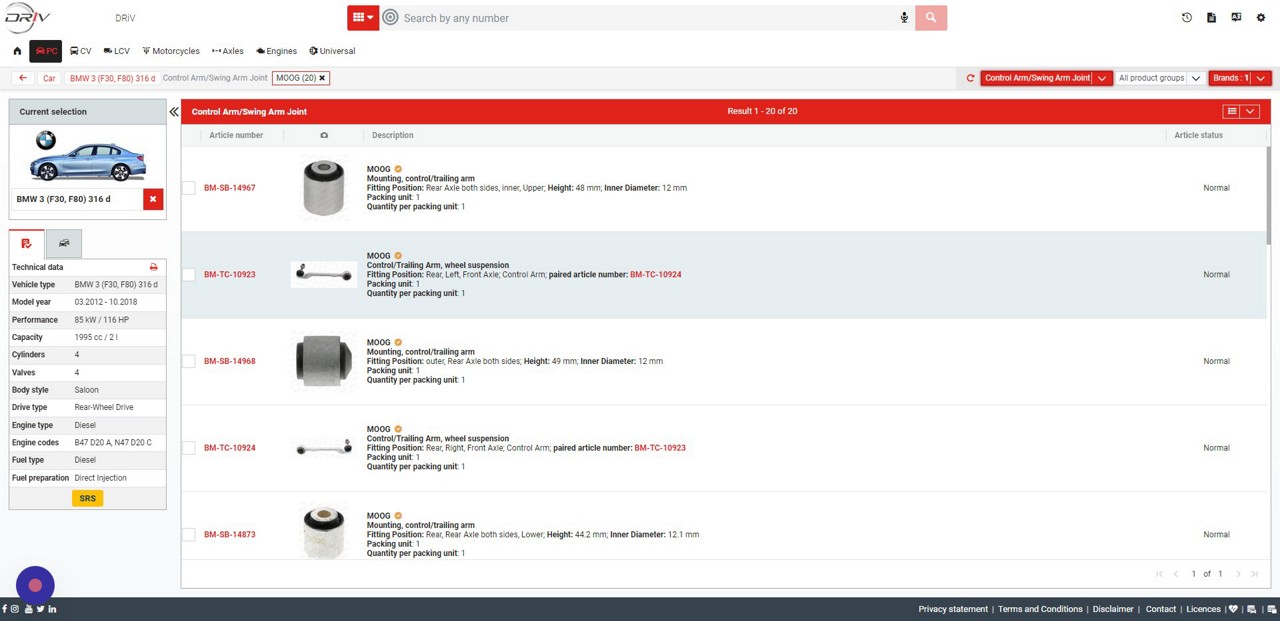Switch to the Motorcycles category tab
Viewport: 1280px width, 621px height.
click(171, 51)
